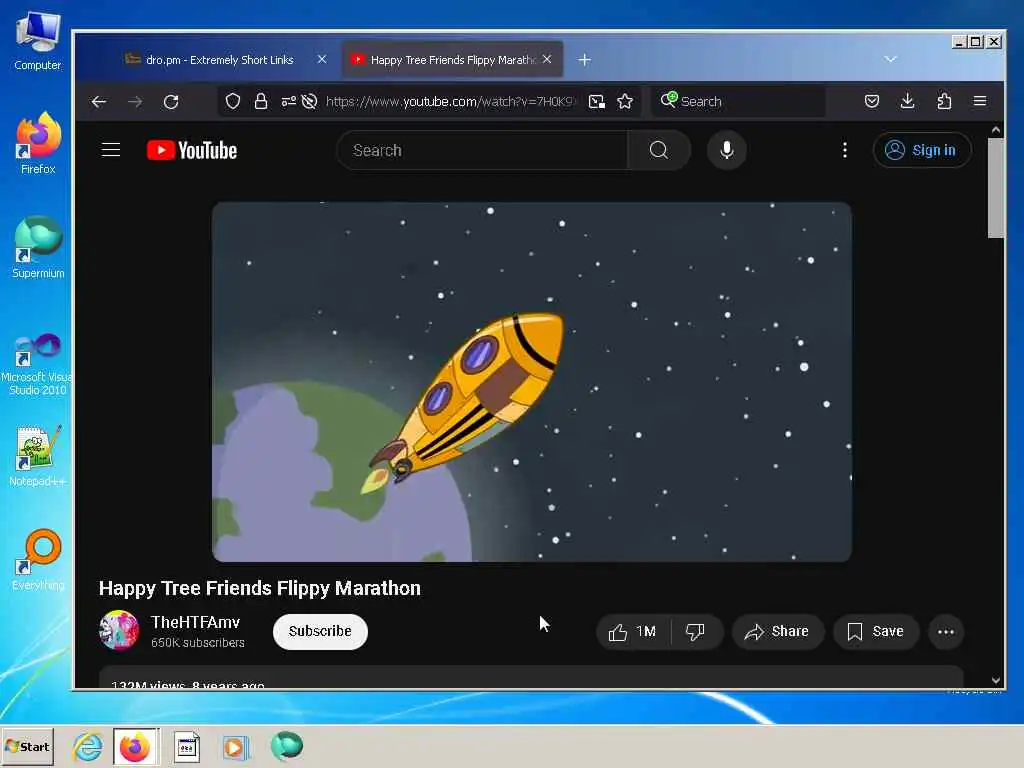Open a new browser tab
1024x768 pixels.
[584, 59]
